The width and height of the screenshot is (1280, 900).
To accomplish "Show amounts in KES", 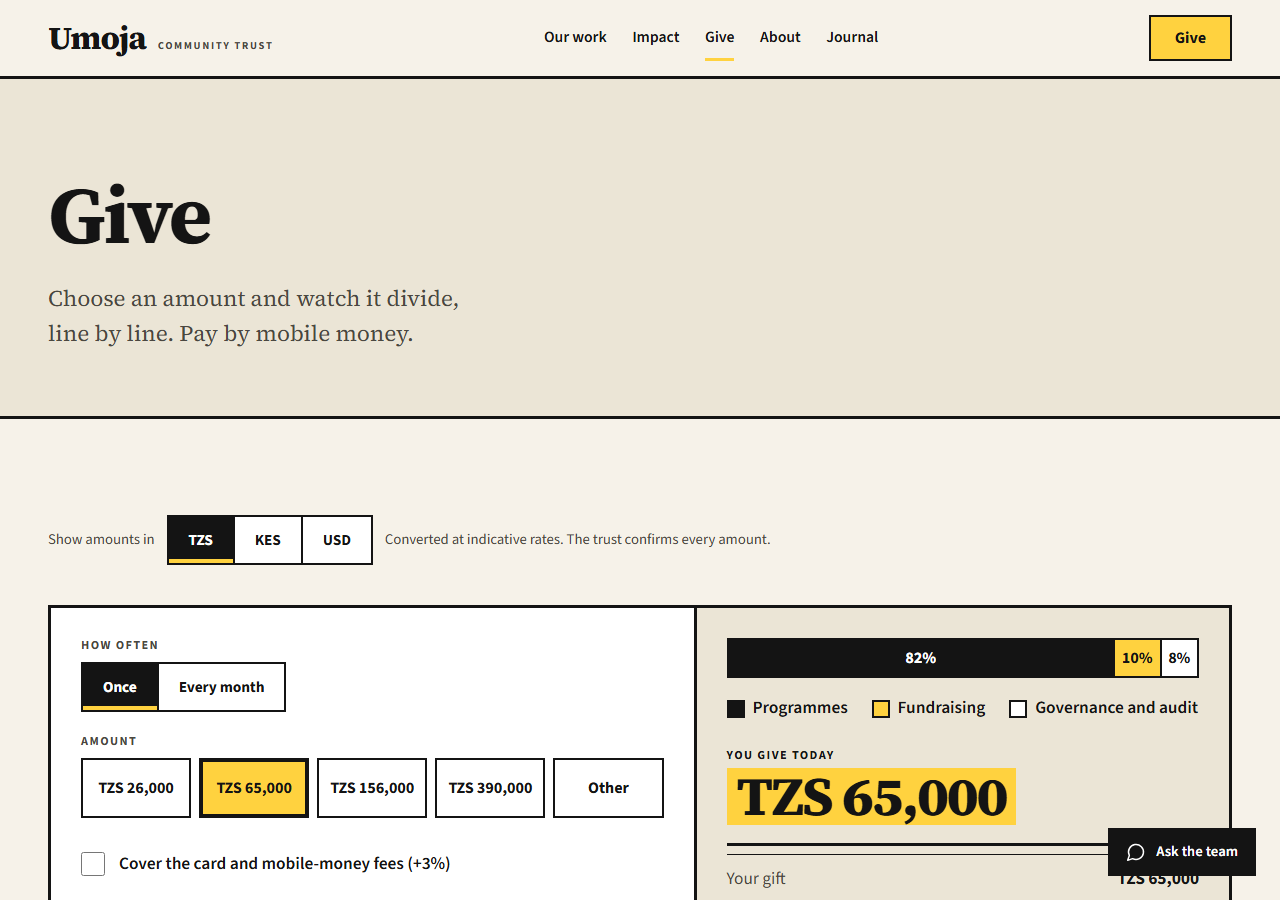I will click(268, 540).
